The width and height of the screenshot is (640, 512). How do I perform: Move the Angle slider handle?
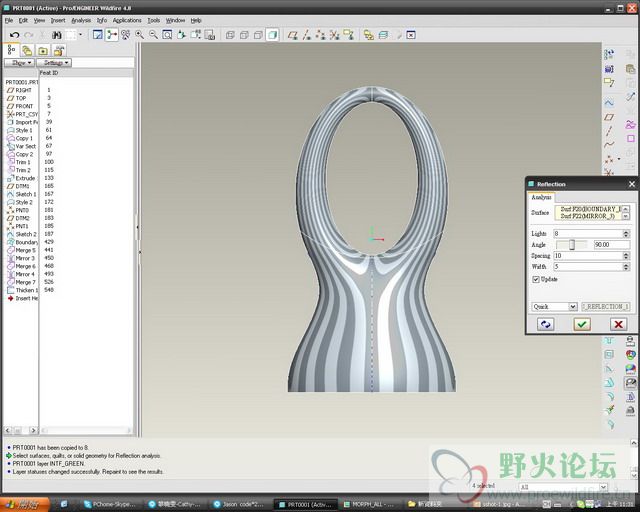coord(572,245)
